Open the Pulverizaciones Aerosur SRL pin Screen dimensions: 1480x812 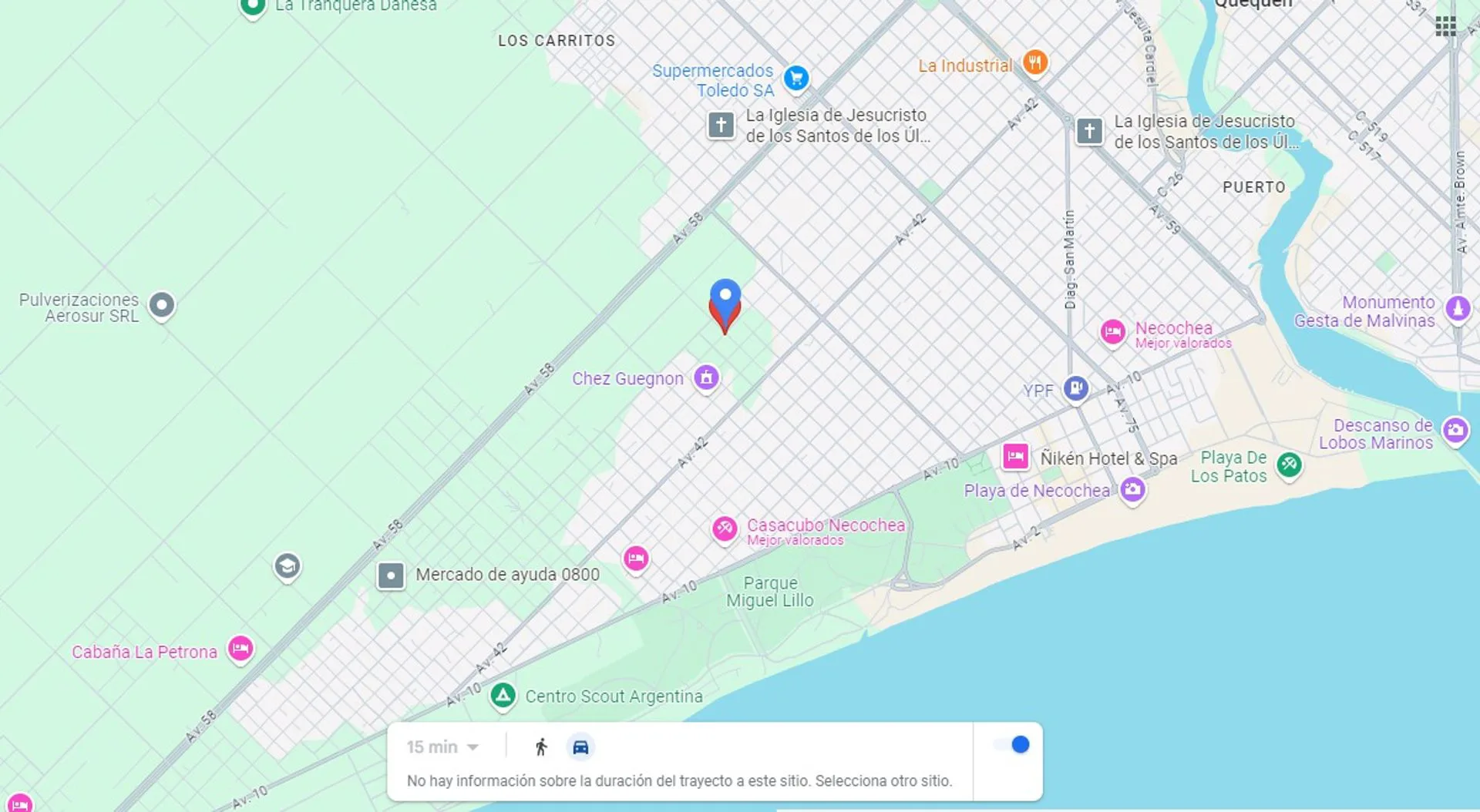[162, 306]
